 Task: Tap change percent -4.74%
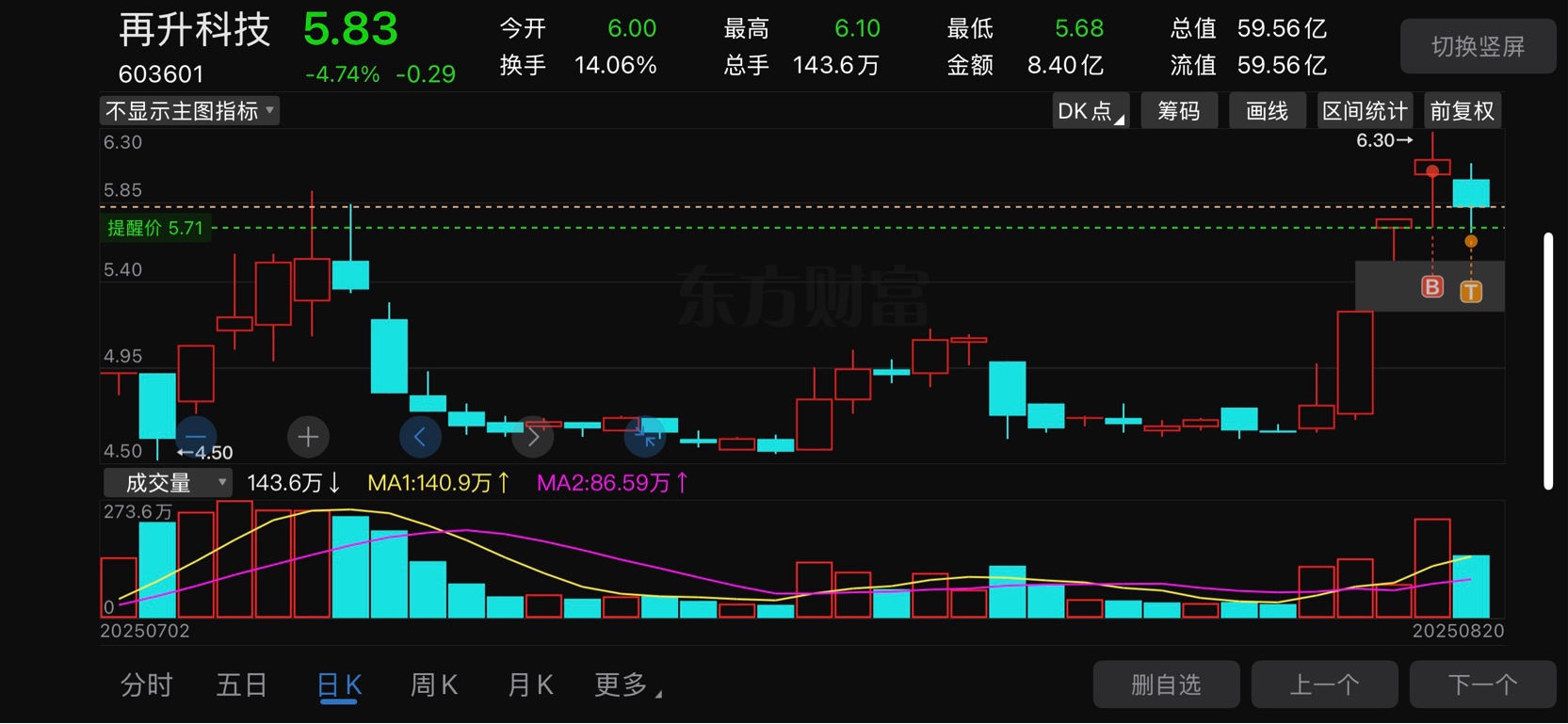click(x=343, y=74)
